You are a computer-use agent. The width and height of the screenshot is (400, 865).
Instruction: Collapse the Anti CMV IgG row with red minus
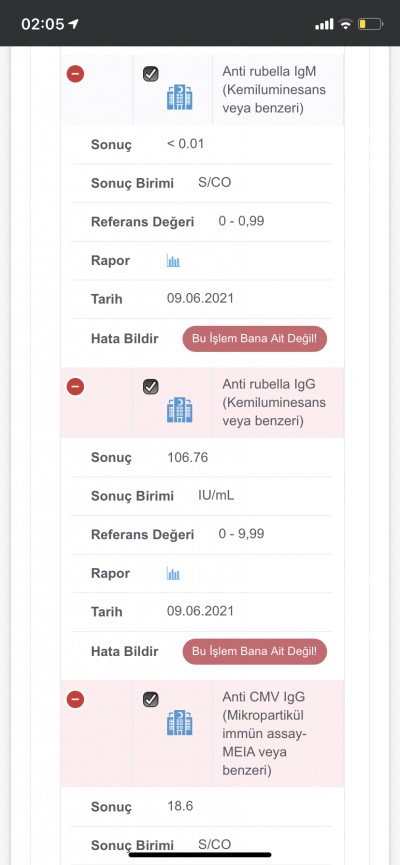76,700
